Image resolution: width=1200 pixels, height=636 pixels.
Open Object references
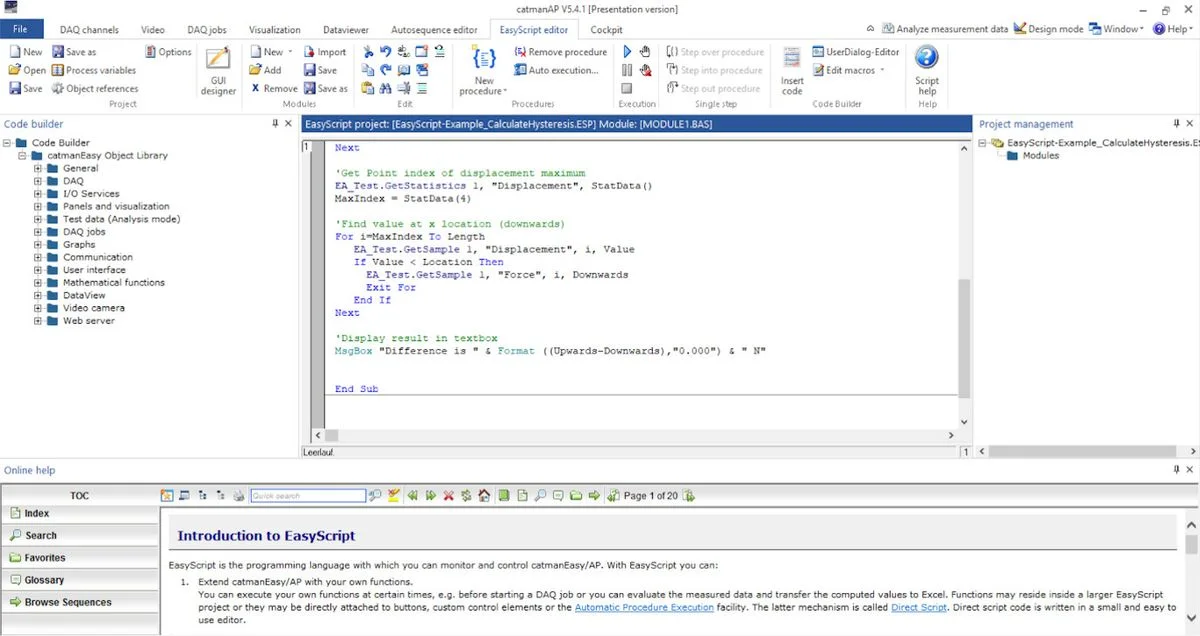point(94,88)
